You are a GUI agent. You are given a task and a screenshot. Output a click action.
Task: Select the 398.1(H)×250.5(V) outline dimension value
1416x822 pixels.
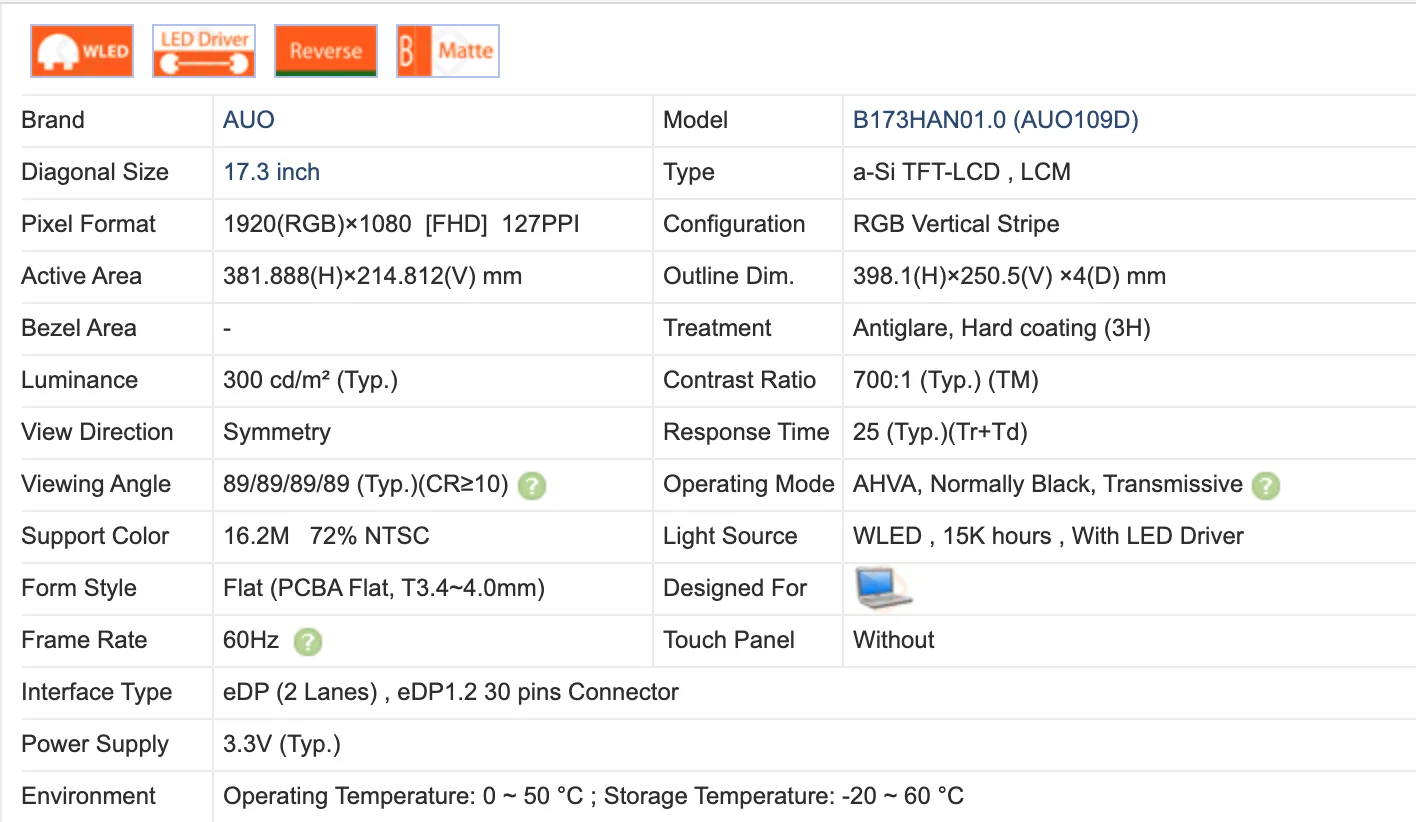[x=1010, y=276]
